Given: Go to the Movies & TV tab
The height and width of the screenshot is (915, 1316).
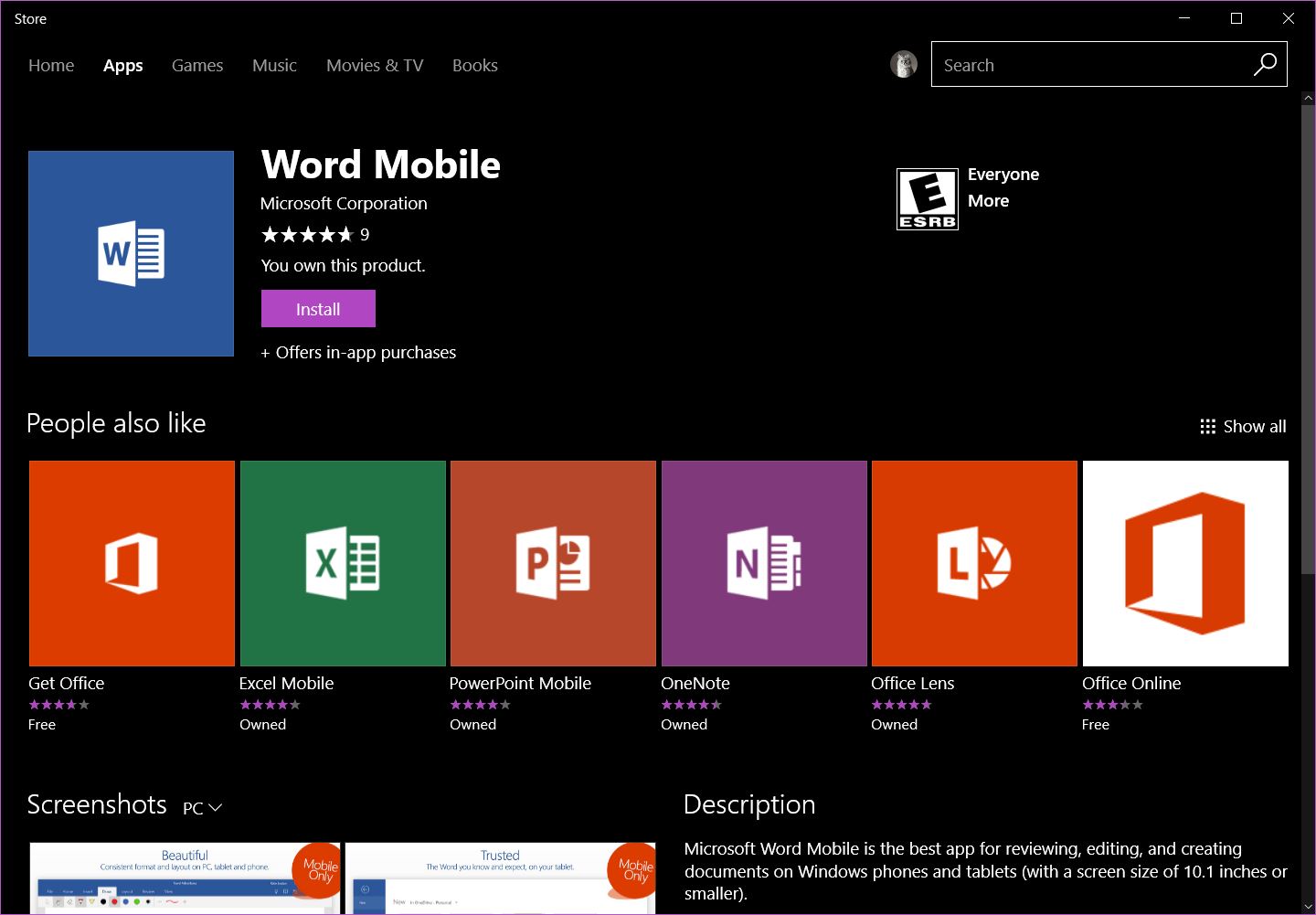Looking at the screenshot, I should coord(375,66).
